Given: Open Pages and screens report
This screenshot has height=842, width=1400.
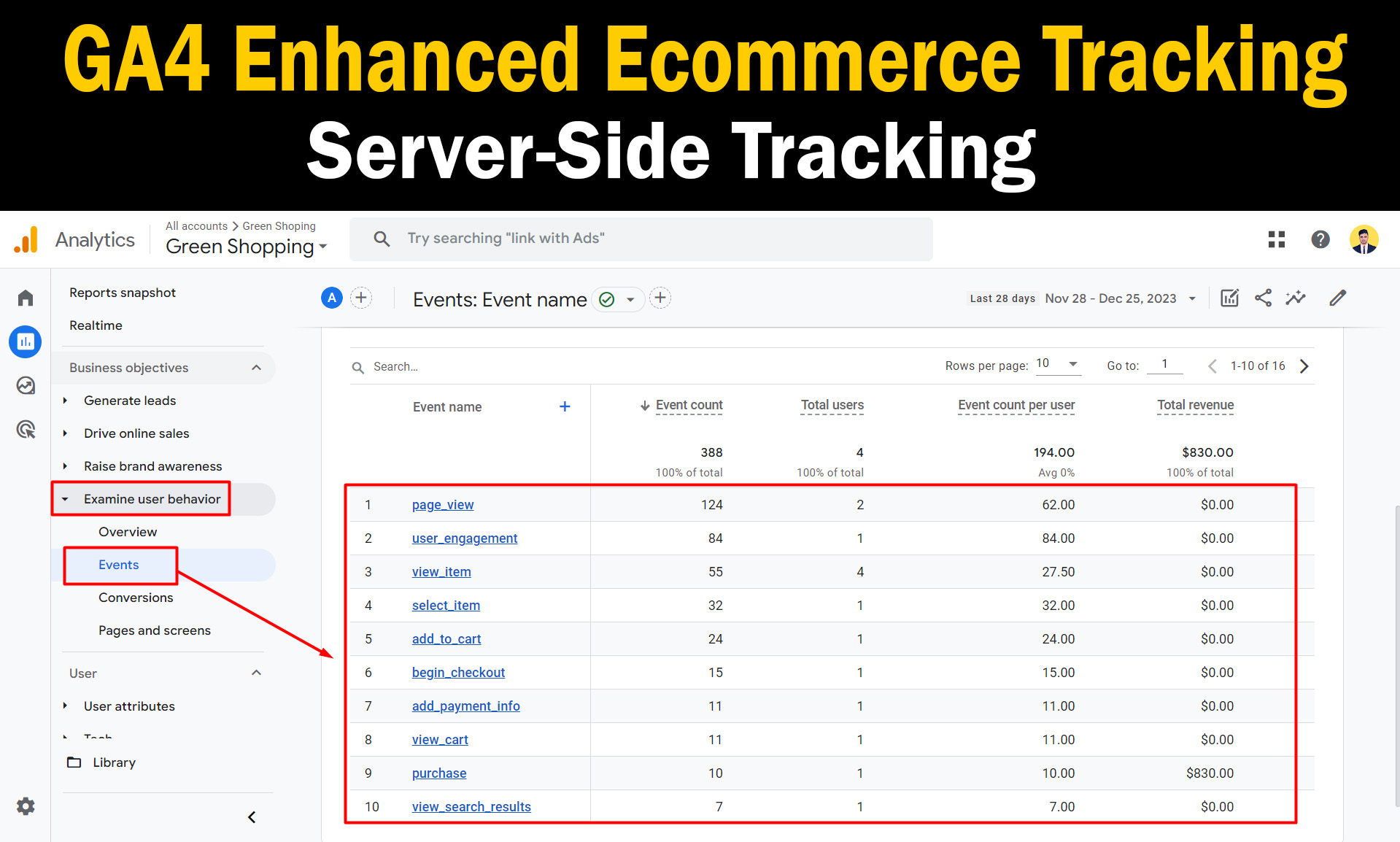Looking at the screenshot, I should tap(154, 630).
